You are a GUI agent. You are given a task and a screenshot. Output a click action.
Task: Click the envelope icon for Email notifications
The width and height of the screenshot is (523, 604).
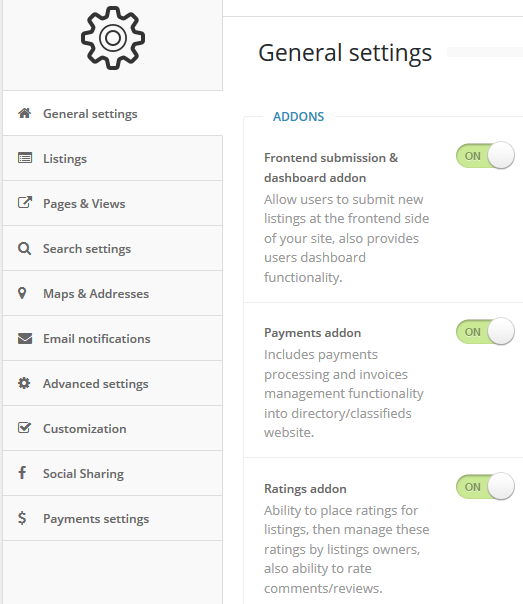tap(25, 339)
